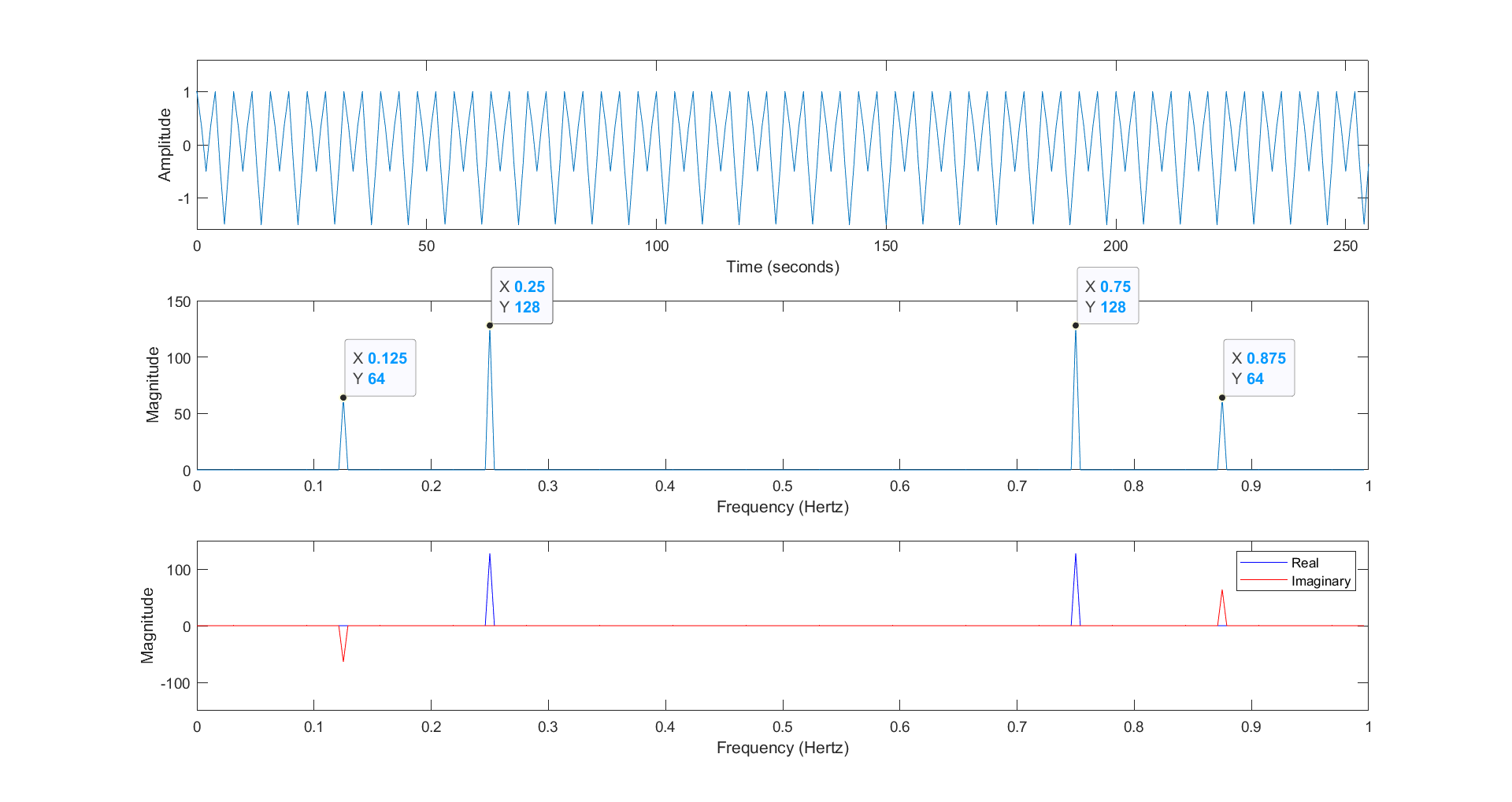
Task: Click the blue Real peak near 0.75
Action: click(x=1076, y=559)
